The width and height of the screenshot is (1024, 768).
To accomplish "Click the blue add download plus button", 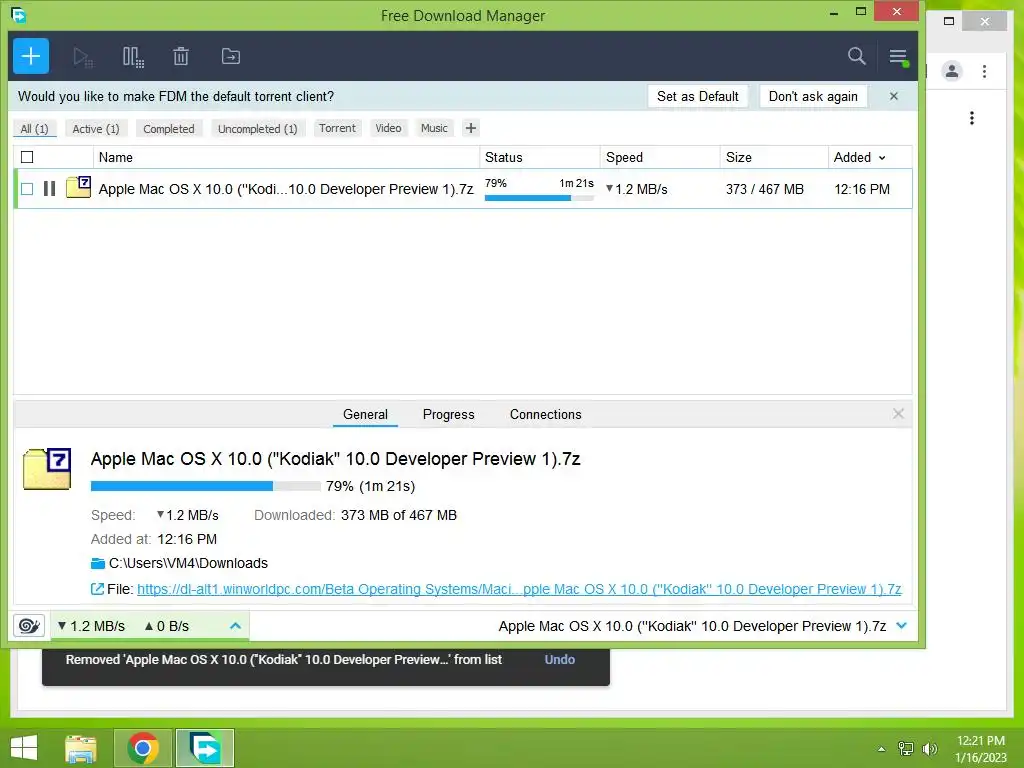I will click(x=31, y=56).
